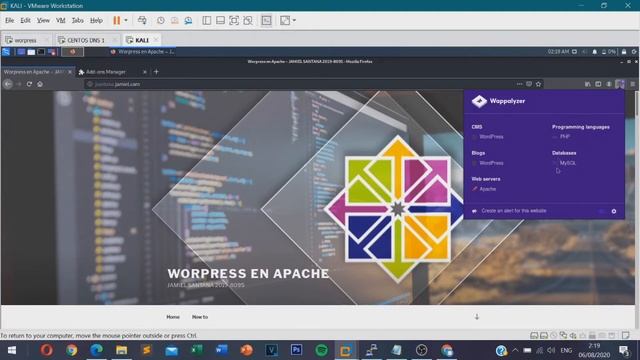
Task: Open the file manager icon in the Kali panel
Action: point(31,52)
